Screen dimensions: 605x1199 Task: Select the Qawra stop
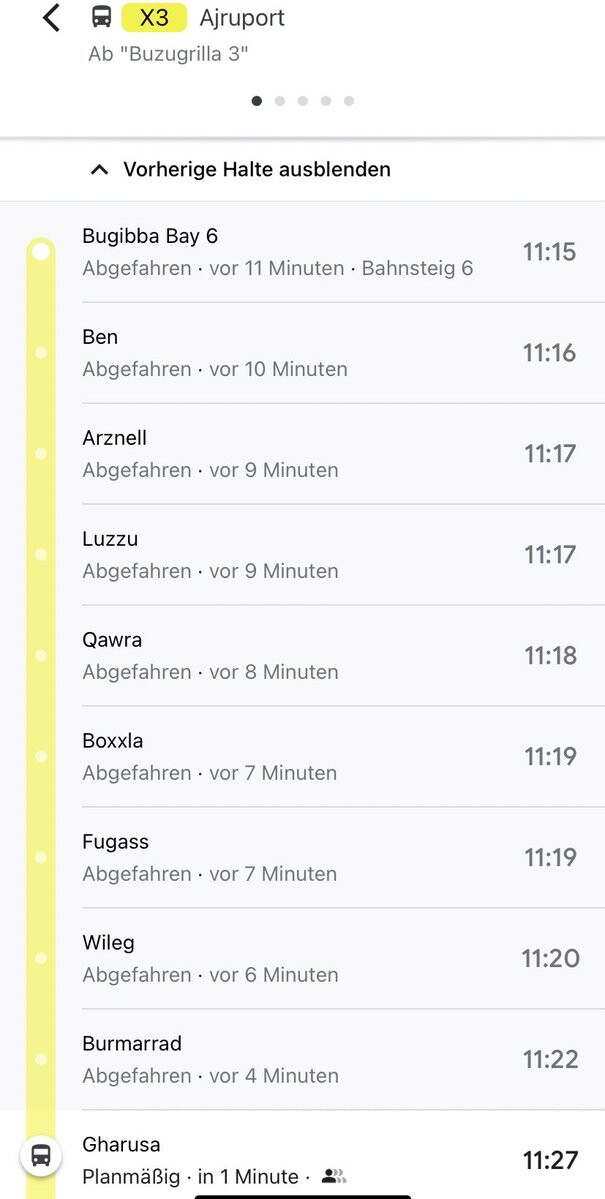pyautogui.click(x=300, y=655)
